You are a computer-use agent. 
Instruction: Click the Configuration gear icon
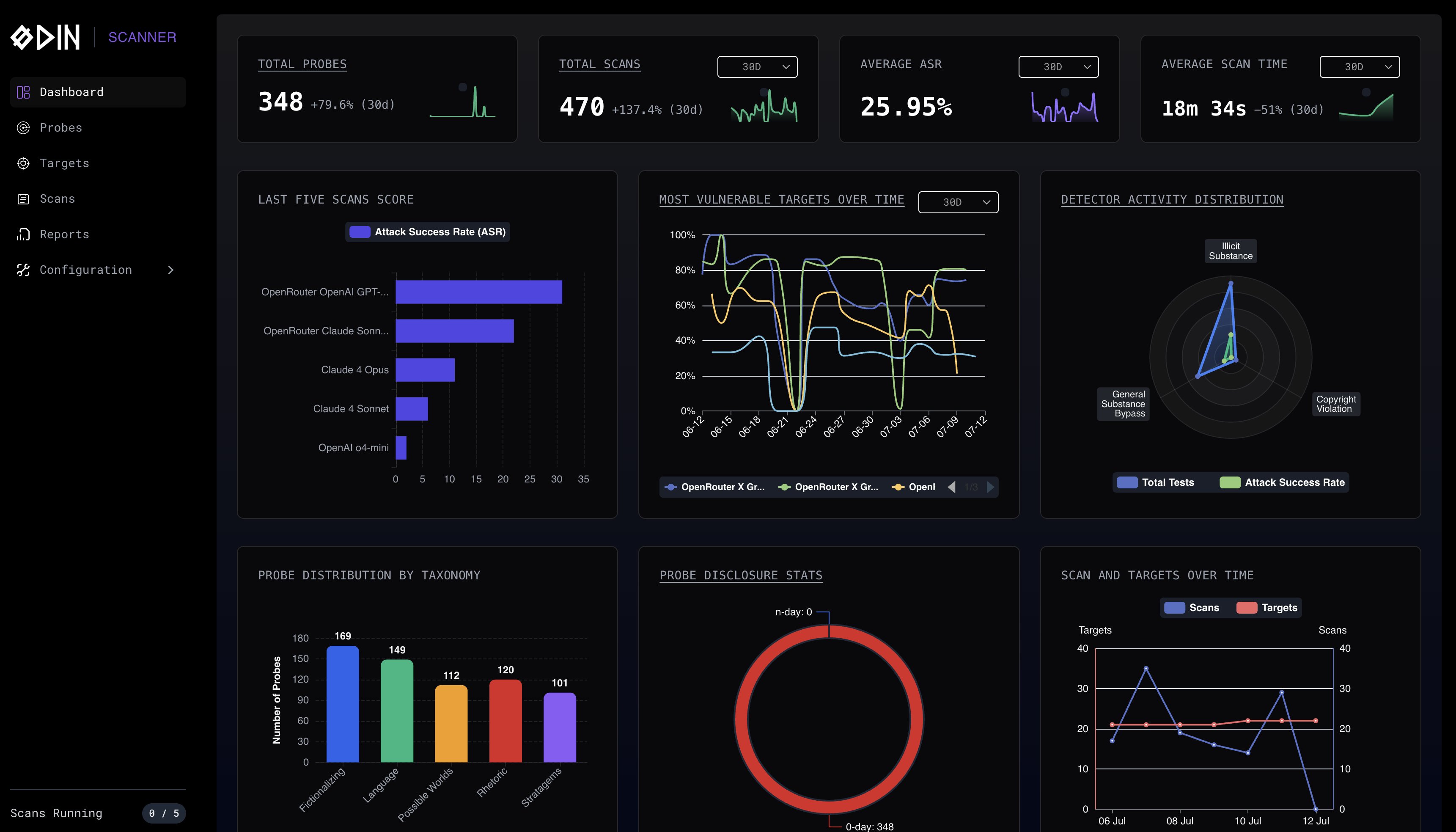(23, 270)
